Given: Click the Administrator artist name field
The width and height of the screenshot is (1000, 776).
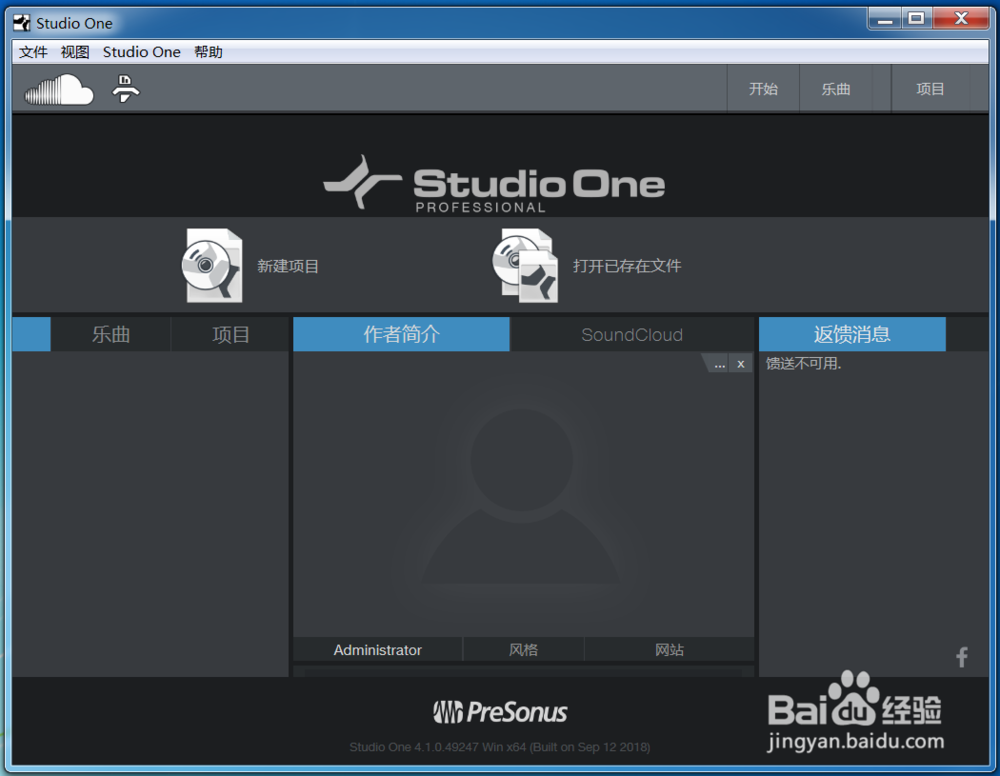Looking at the screenshot, I should click(x=378, y=650).
